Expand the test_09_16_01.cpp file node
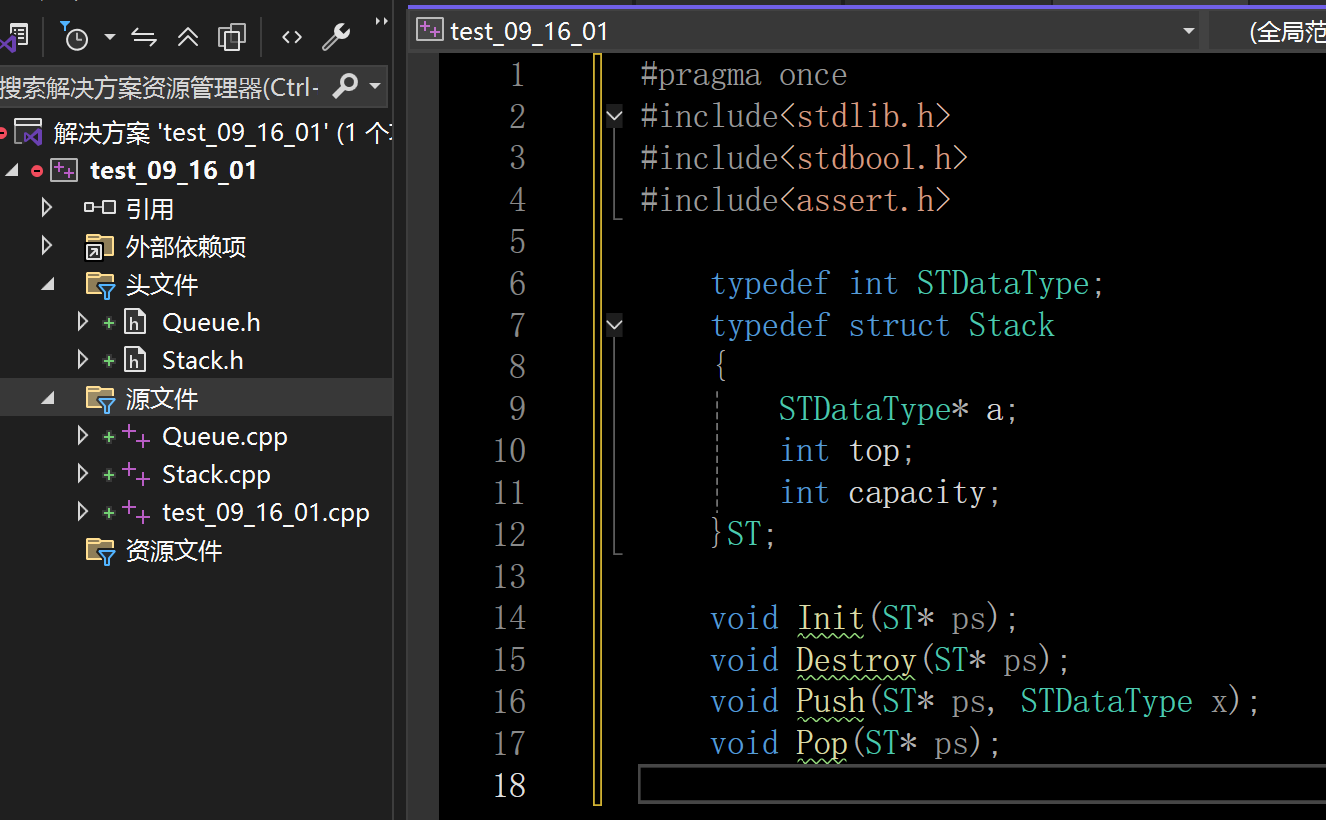This screenshot has width=1326, height=820. [83, 512]
